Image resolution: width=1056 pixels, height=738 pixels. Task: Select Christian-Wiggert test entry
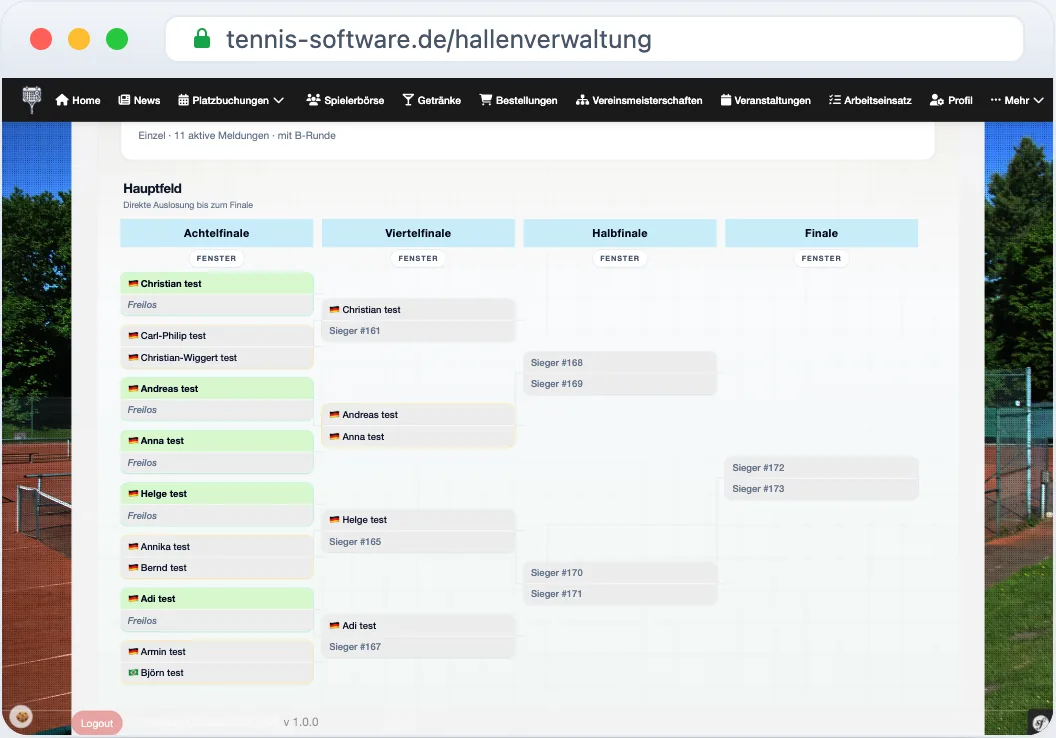[x=217, y=358]
